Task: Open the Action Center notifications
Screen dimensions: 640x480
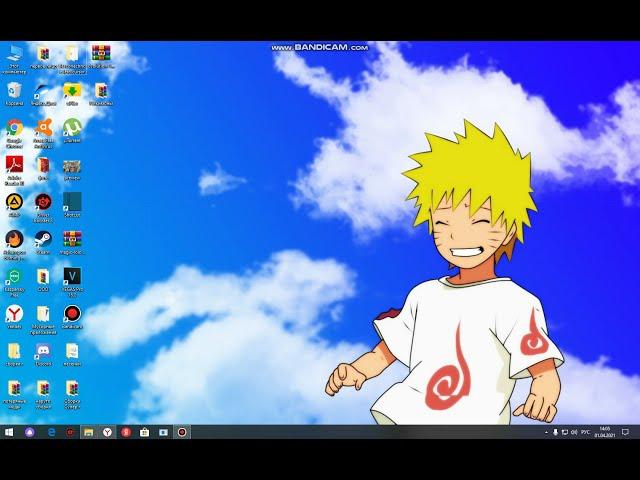Action: tap(625, 432)
